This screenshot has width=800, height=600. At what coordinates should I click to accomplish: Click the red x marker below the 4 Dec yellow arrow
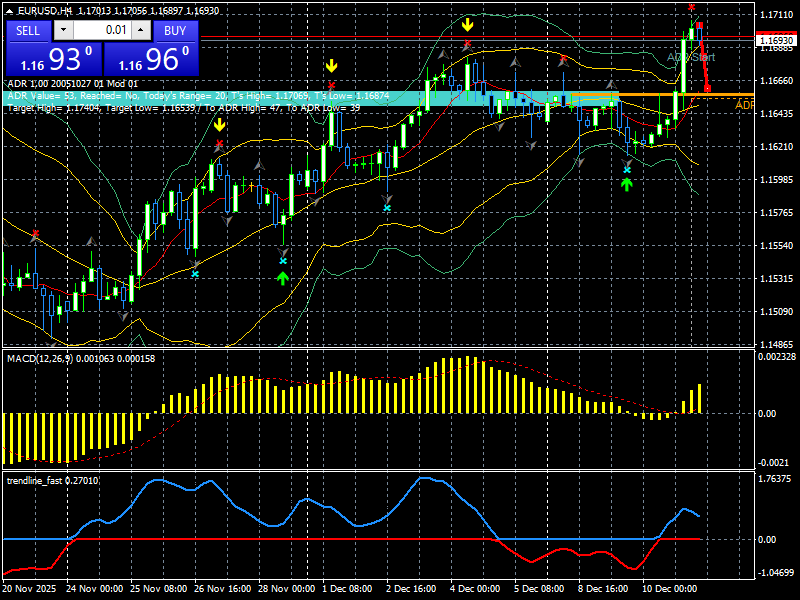point(467,43)
